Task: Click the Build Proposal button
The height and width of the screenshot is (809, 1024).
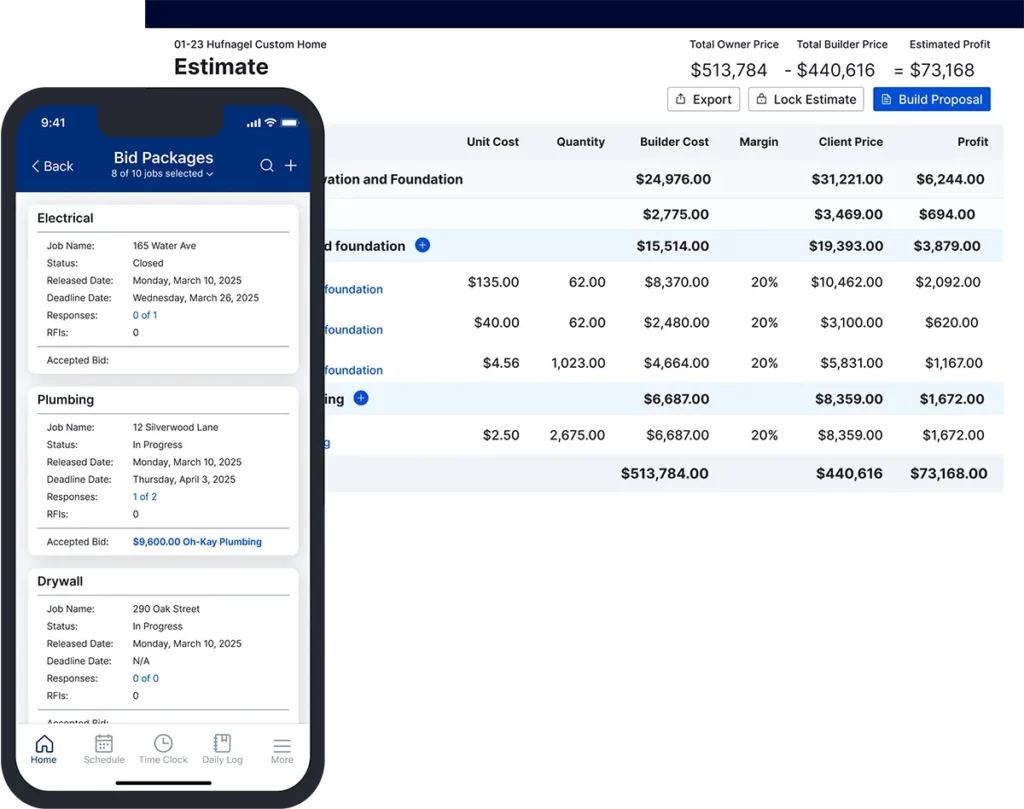Action: click(931, 99)
